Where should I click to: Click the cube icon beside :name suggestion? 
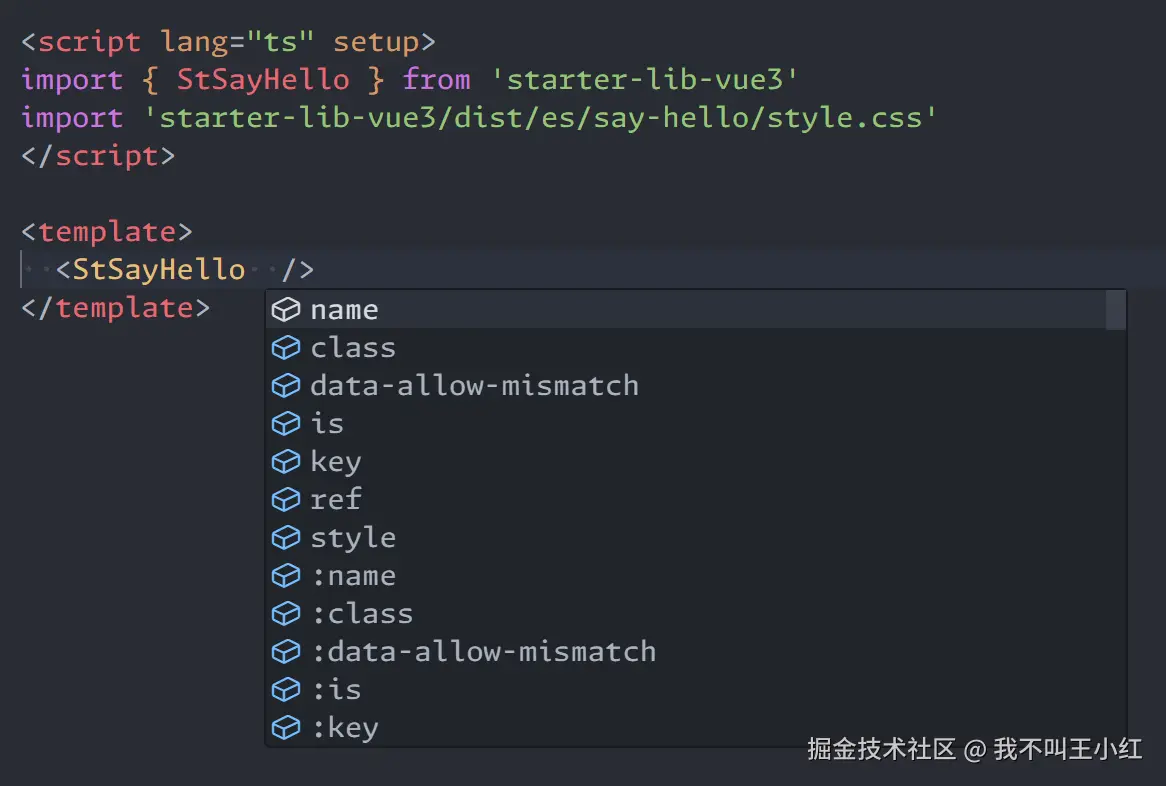[286, 576]
